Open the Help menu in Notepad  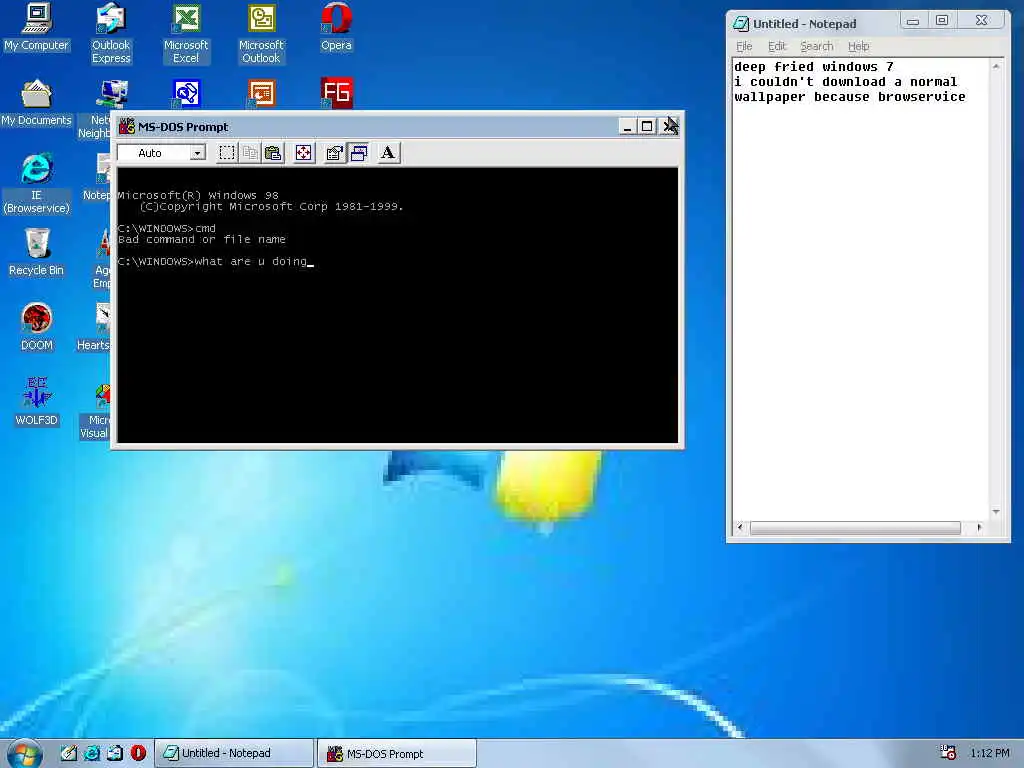coord(858,46)
